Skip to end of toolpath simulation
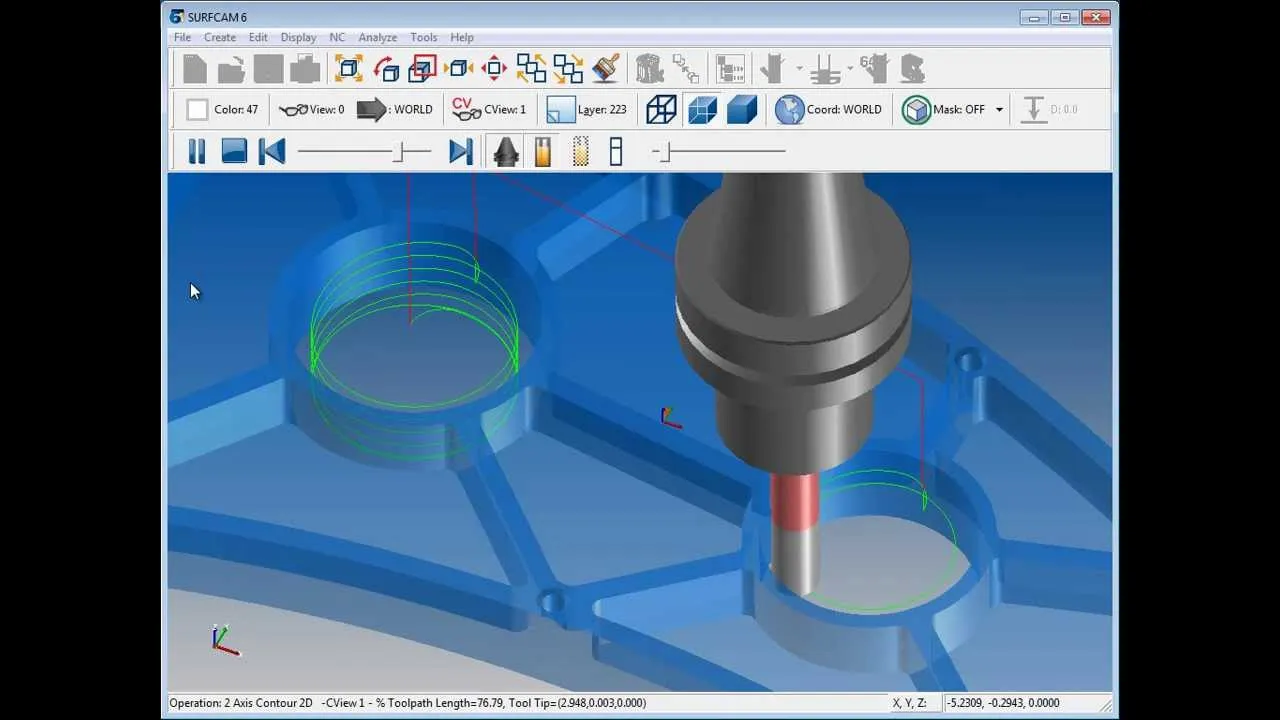This screenshot has width=1280, height=720. [x=460, y=151]
